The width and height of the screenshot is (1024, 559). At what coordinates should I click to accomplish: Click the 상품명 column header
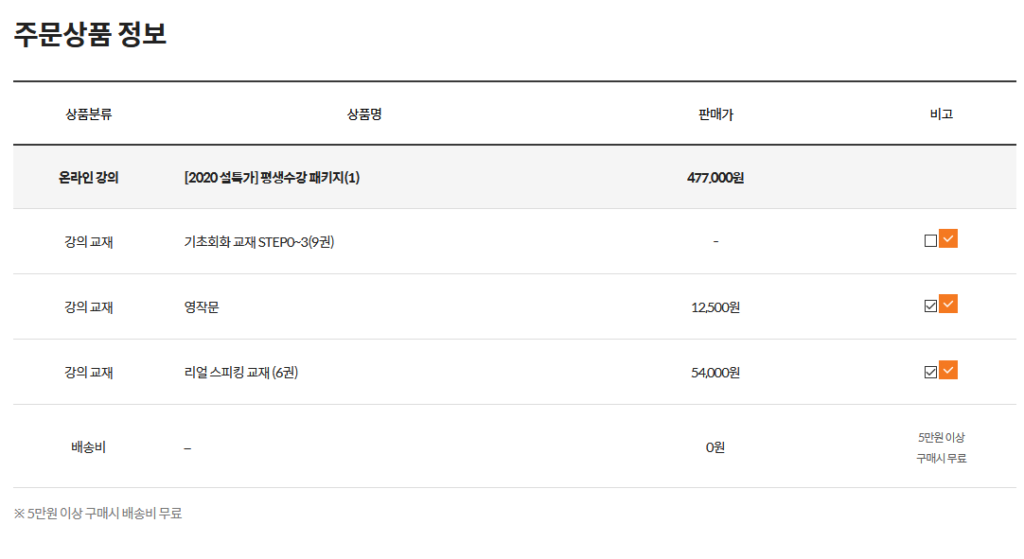(364, 114)
